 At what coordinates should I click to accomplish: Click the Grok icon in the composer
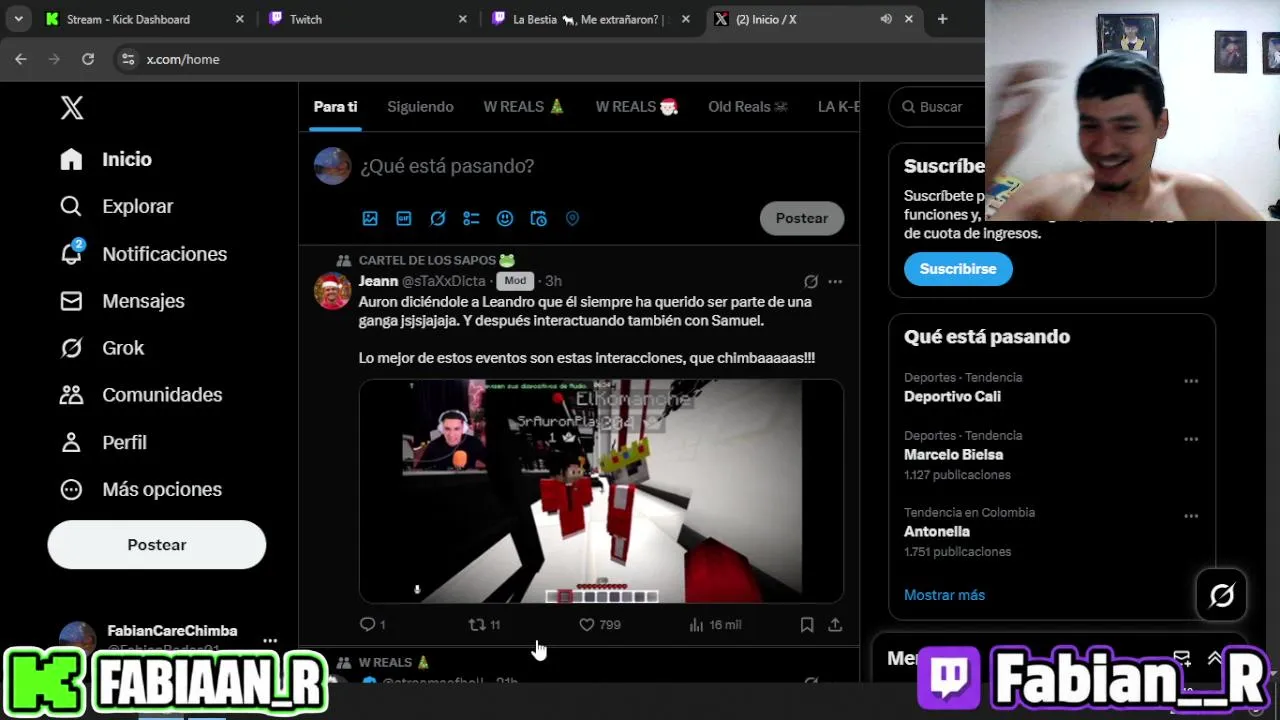tap(438, 218)
